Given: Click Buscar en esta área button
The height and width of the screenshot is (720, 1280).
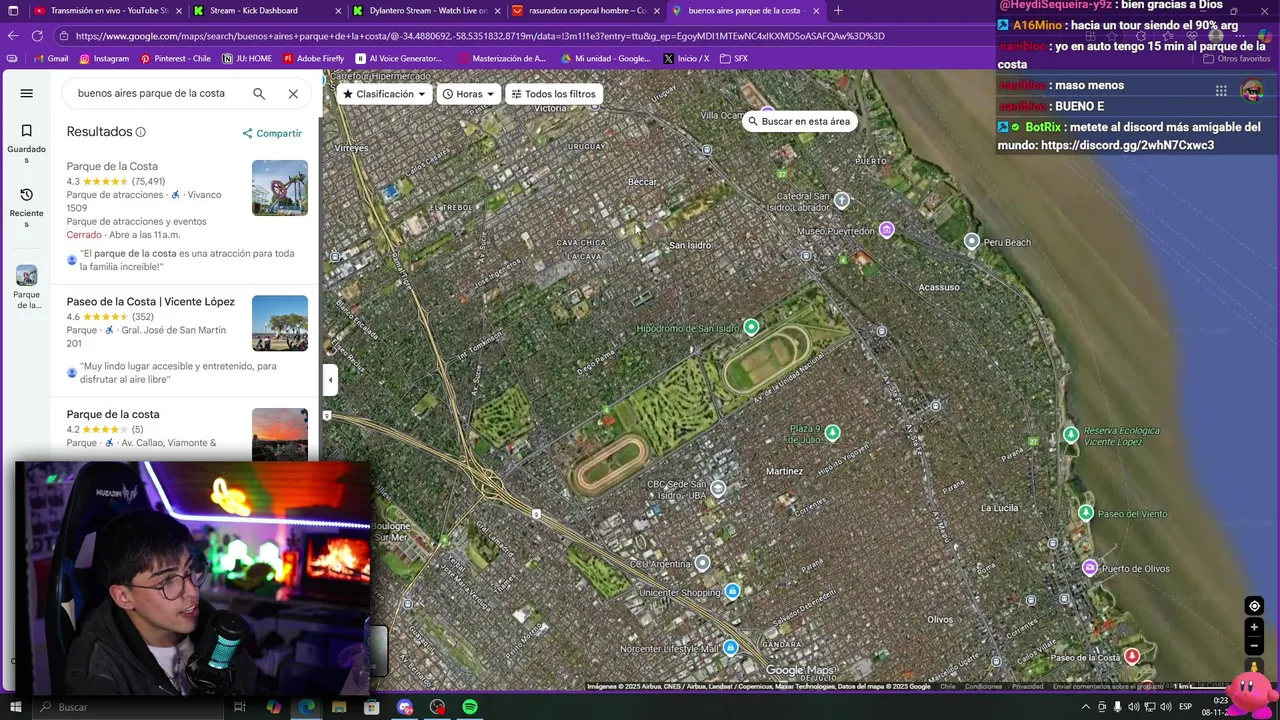Looking at the screenshot, I should [799, 121].
